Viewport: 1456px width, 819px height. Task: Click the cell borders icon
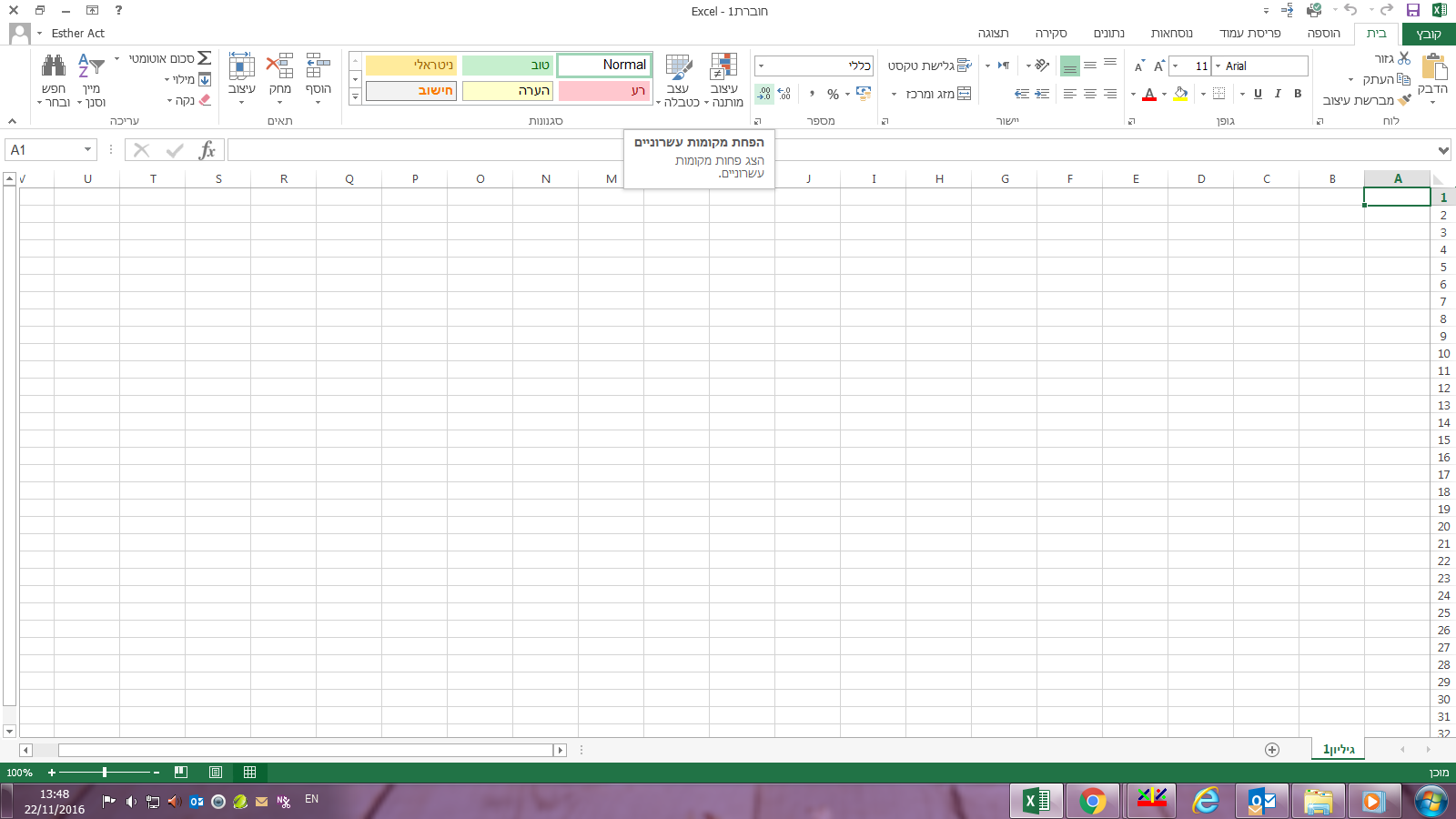pyautogui.click(x=1218, y=94)
